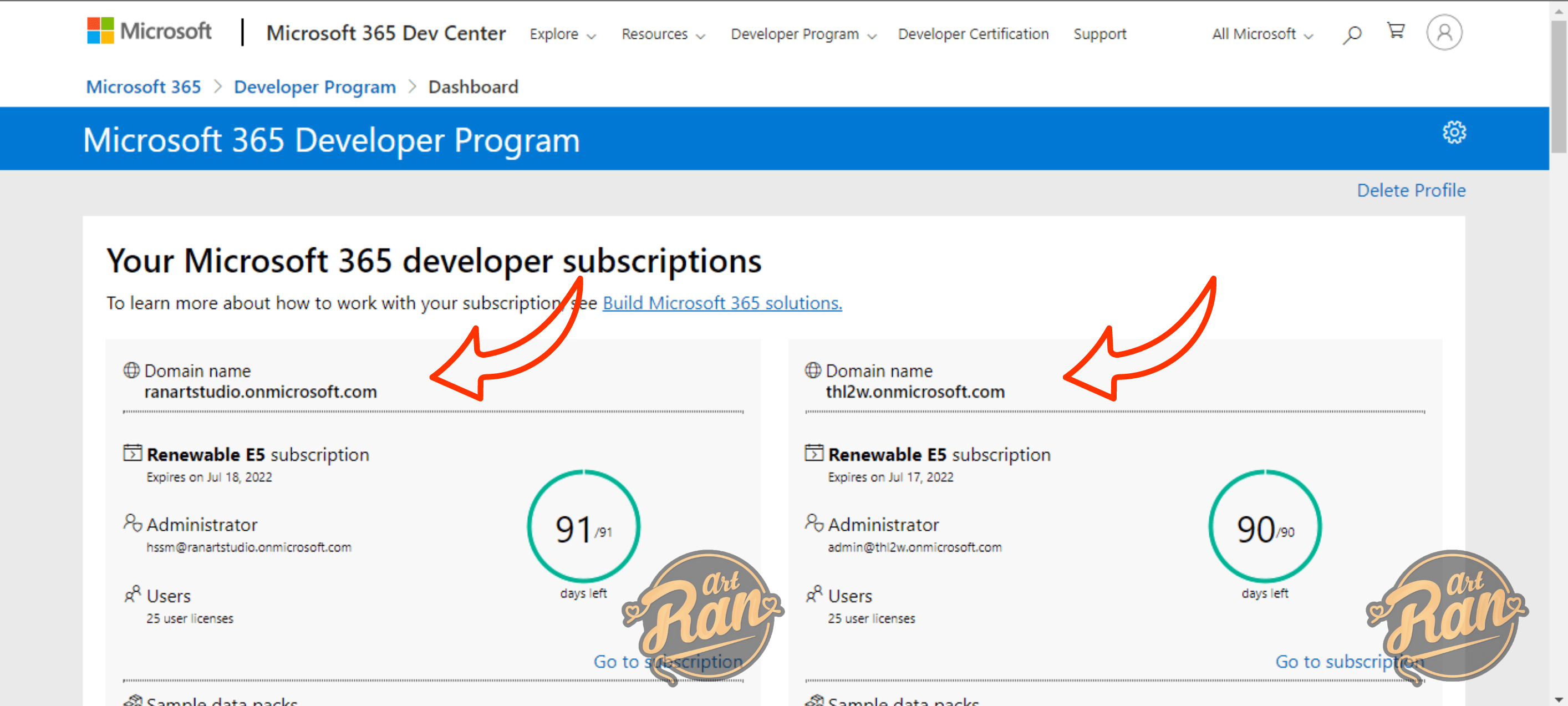Click Developer Program breadcrumb link
This screenshot has height=706, width=1568.
coord(315,87)
